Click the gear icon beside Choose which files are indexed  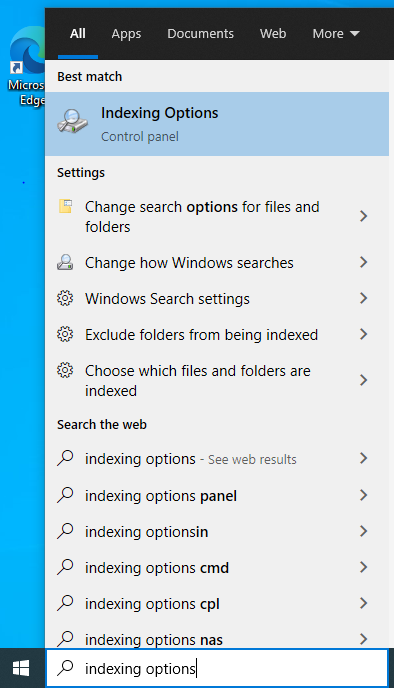(65, 370)
